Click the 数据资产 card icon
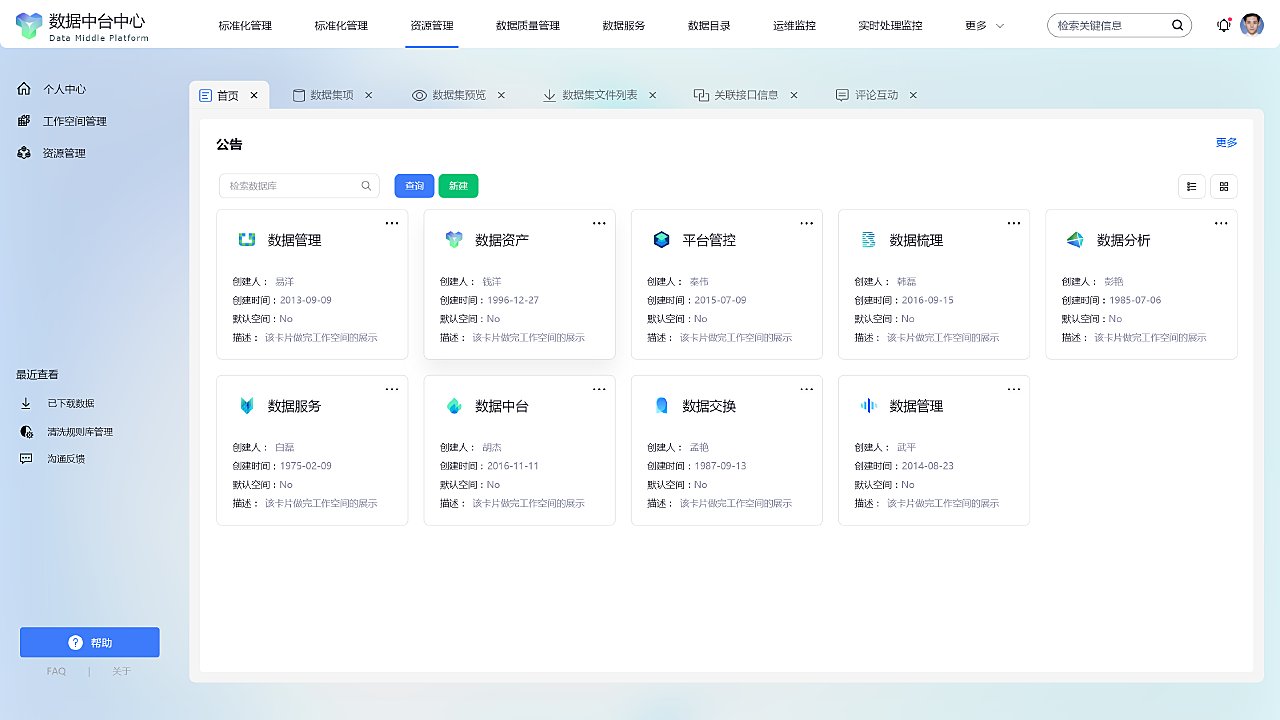Image resolution: width=1280 pixels, height=720 pixels. (454, 240)
